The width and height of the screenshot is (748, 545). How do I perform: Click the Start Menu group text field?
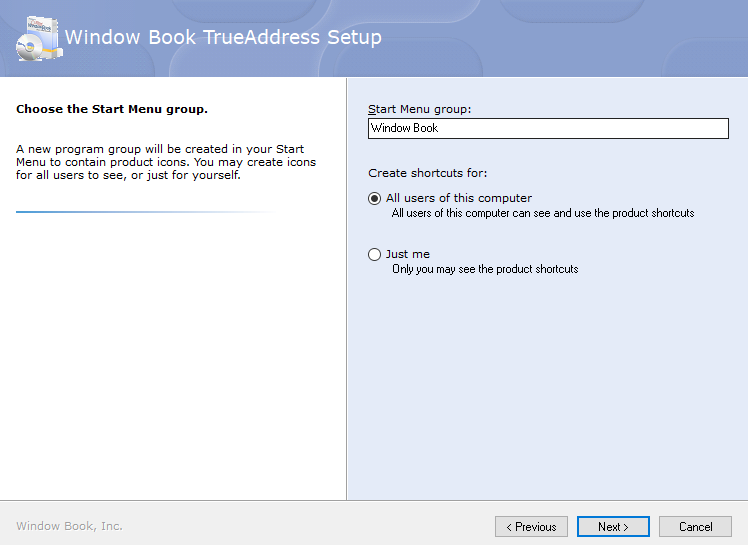(x=548, y=128)
